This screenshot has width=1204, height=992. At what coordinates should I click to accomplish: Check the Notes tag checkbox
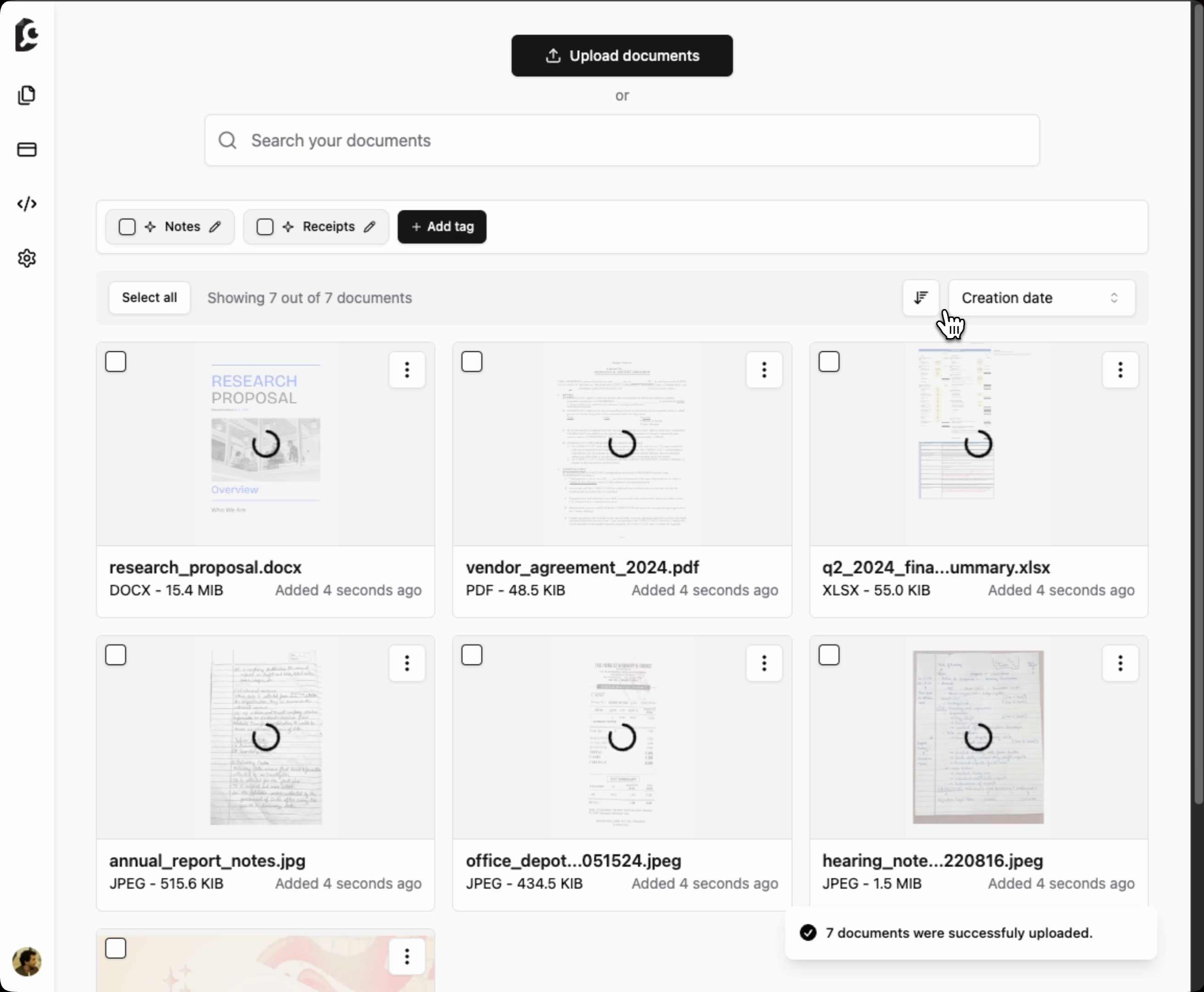pyautogui.click(x=127, y=227)
